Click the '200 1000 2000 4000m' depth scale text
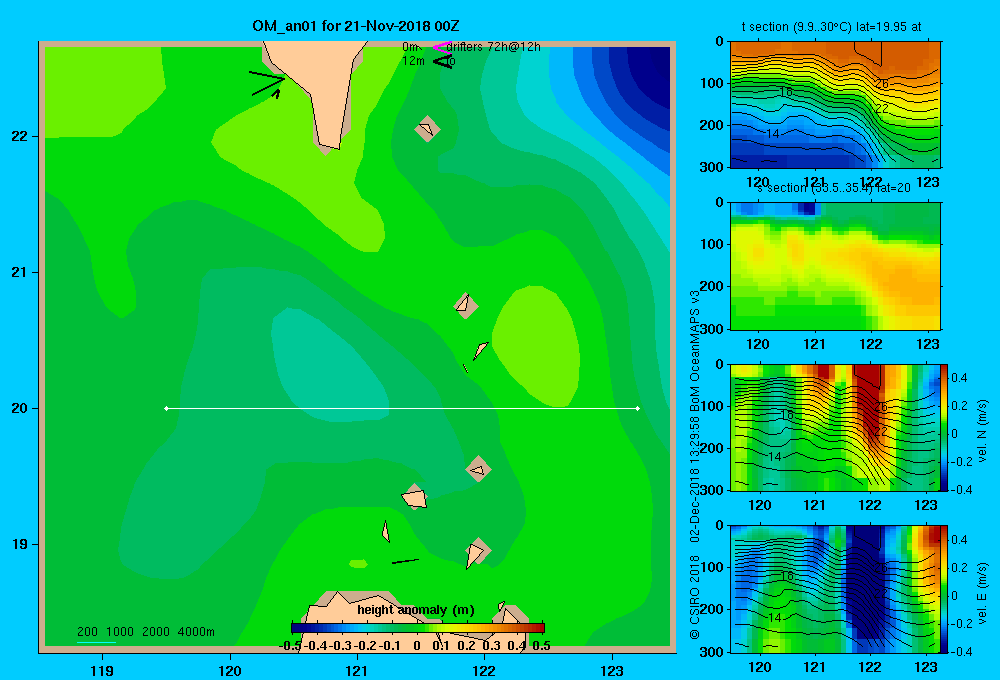Viewport: 1000px width, 680px height. pos(146,632)
